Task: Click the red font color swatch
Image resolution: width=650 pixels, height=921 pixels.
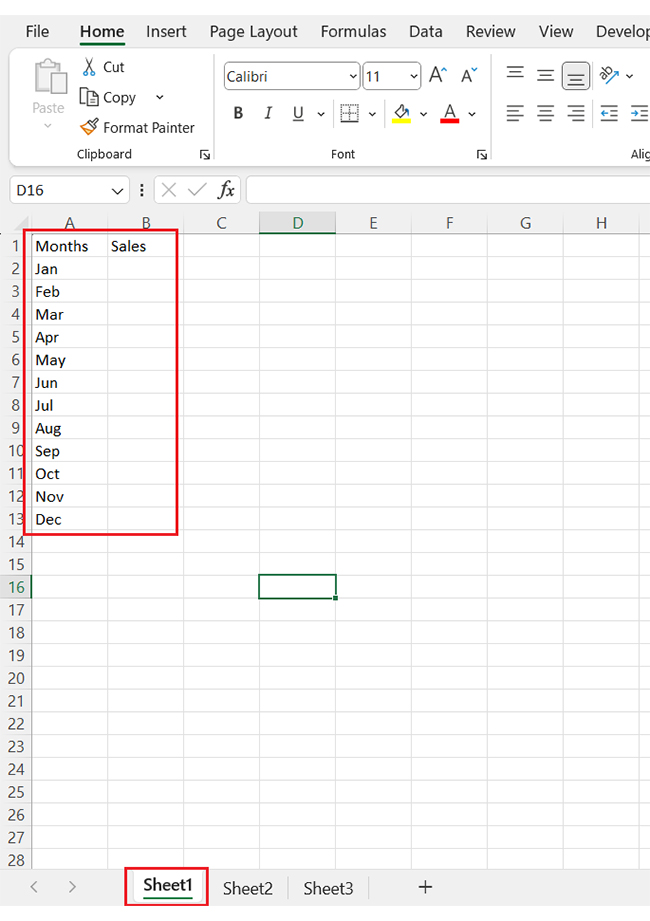Action: [x=450, y=113]
